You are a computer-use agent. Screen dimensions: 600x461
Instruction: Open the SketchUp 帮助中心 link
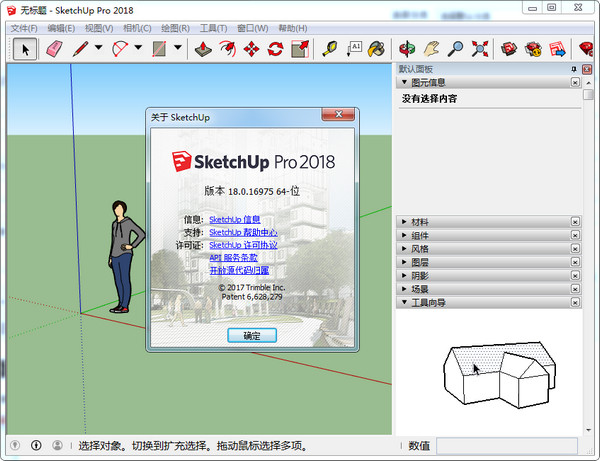pyautogui.click(x=243, y=232)
